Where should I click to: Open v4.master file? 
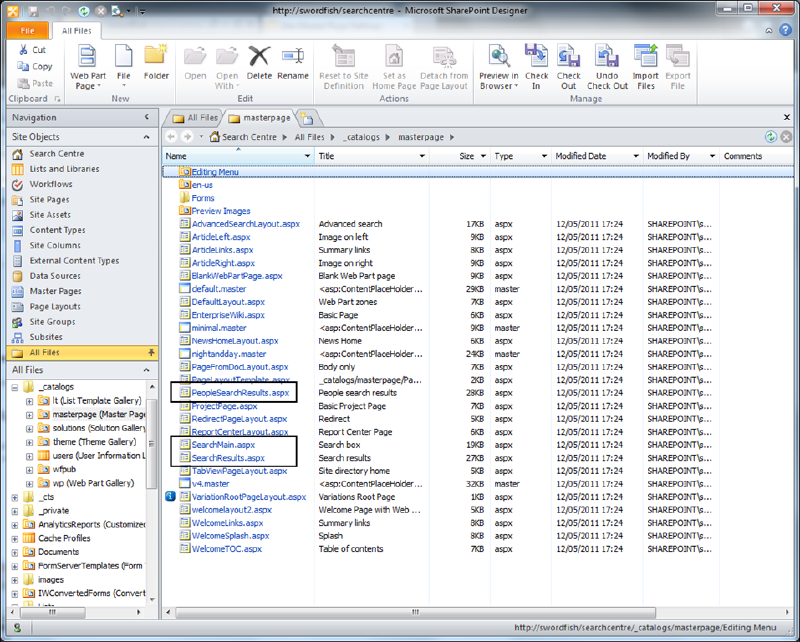(210, 484)
